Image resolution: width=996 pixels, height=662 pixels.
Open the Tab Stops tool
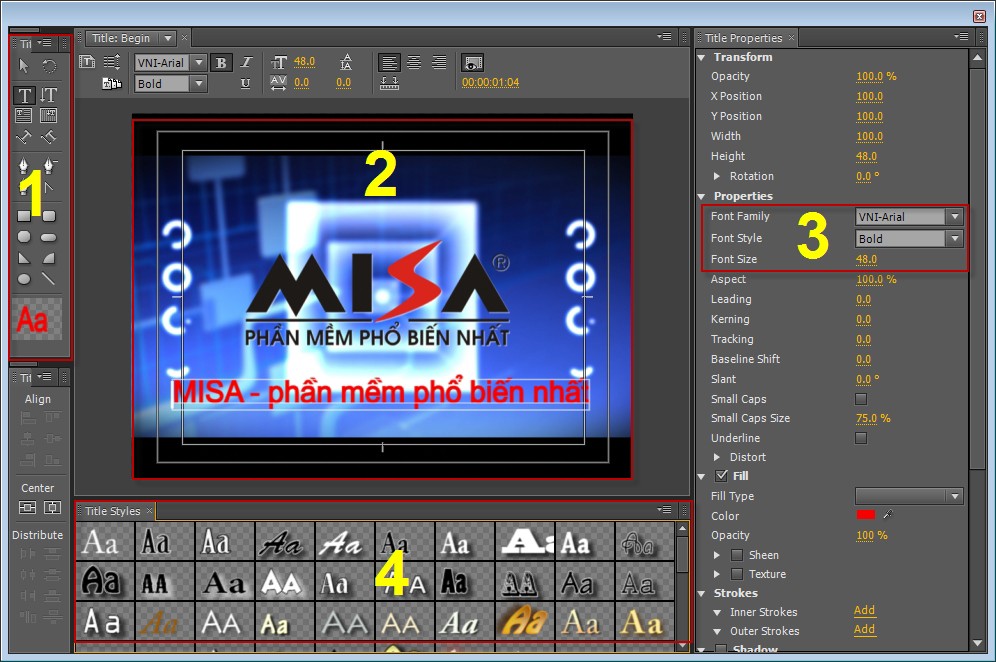click(x=389, y=83)
